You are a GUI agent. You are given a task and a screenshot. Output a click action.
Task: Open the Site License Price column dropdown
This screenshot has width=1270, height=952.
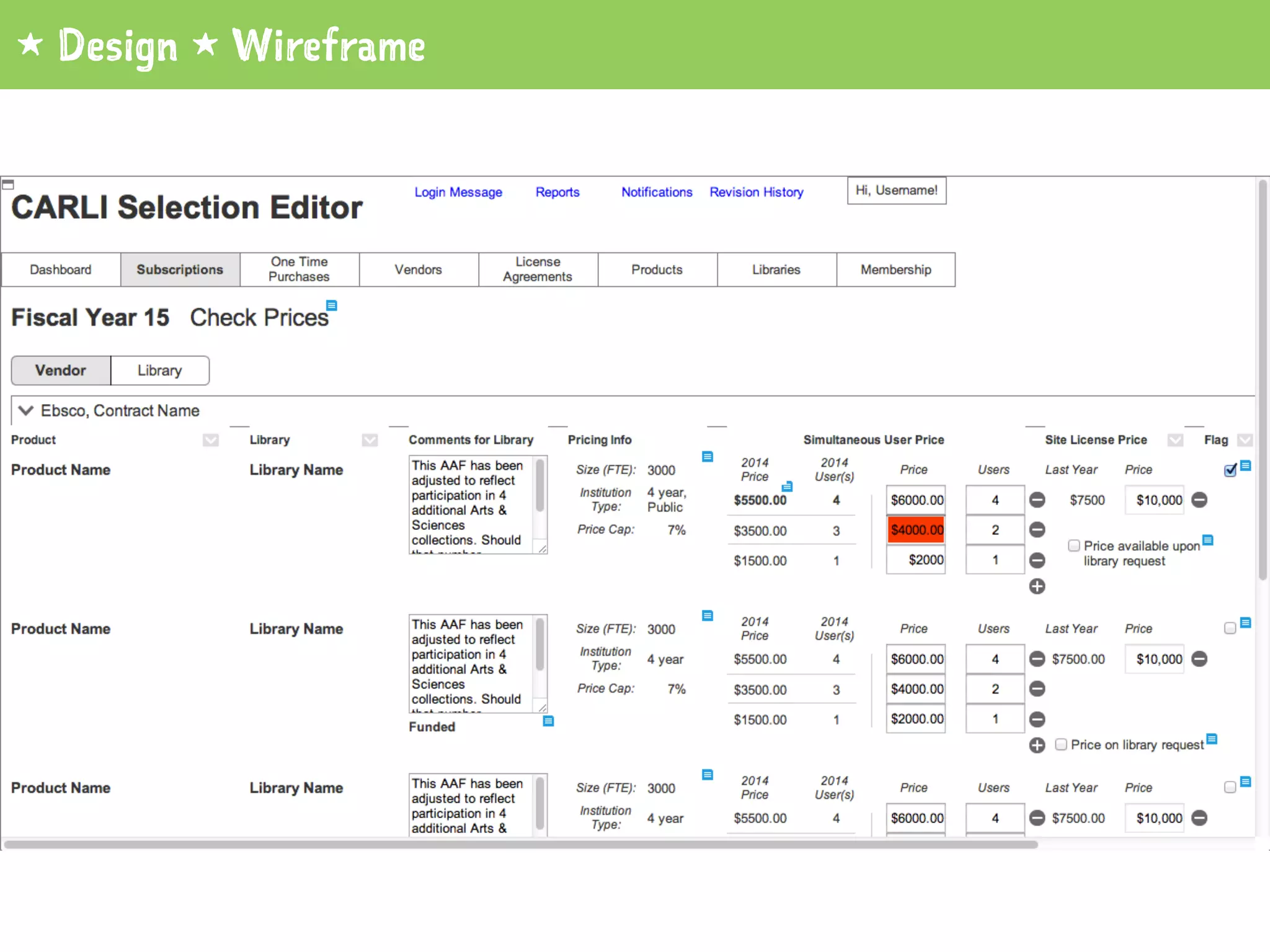1175,440
